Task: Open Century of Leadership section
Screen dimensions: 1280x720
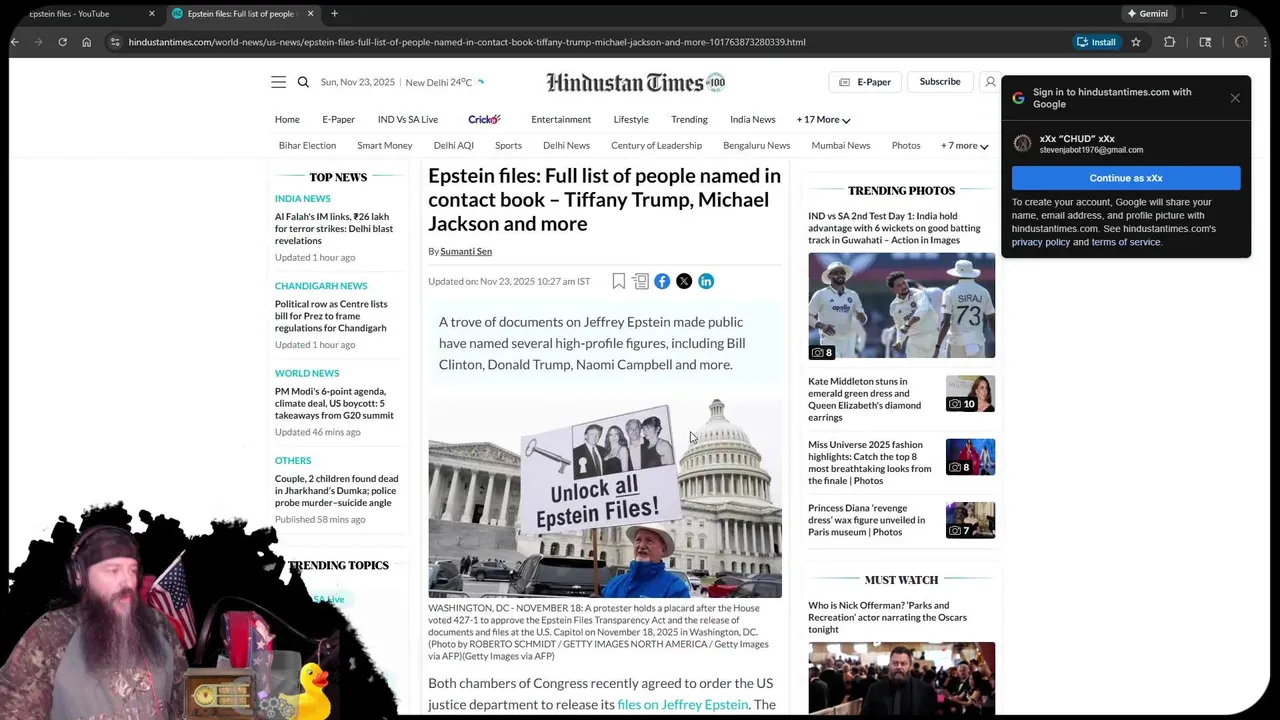Action: pos(656,145)
